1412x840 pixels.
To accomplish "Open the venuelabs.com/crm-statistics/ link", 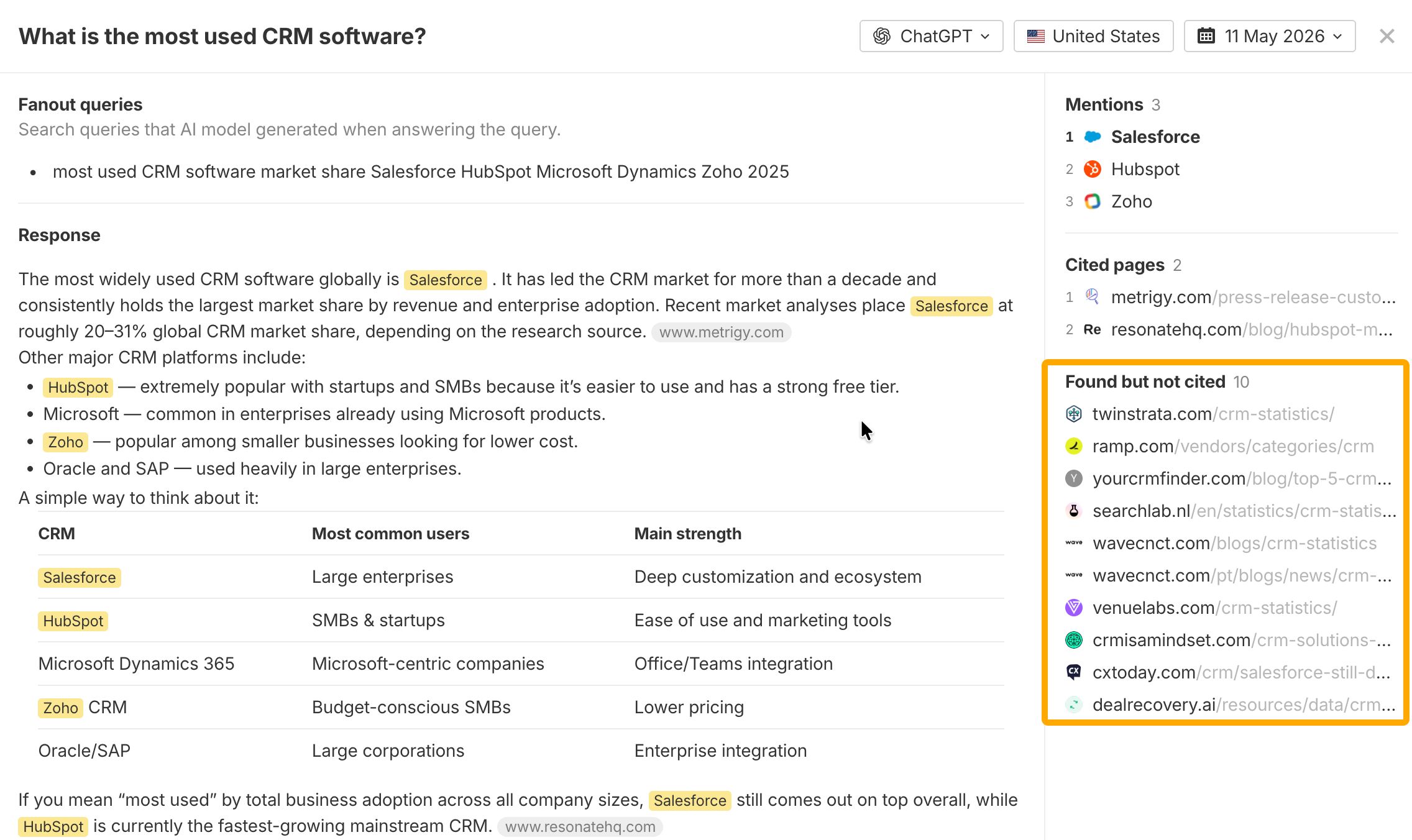I will 1215,608.
